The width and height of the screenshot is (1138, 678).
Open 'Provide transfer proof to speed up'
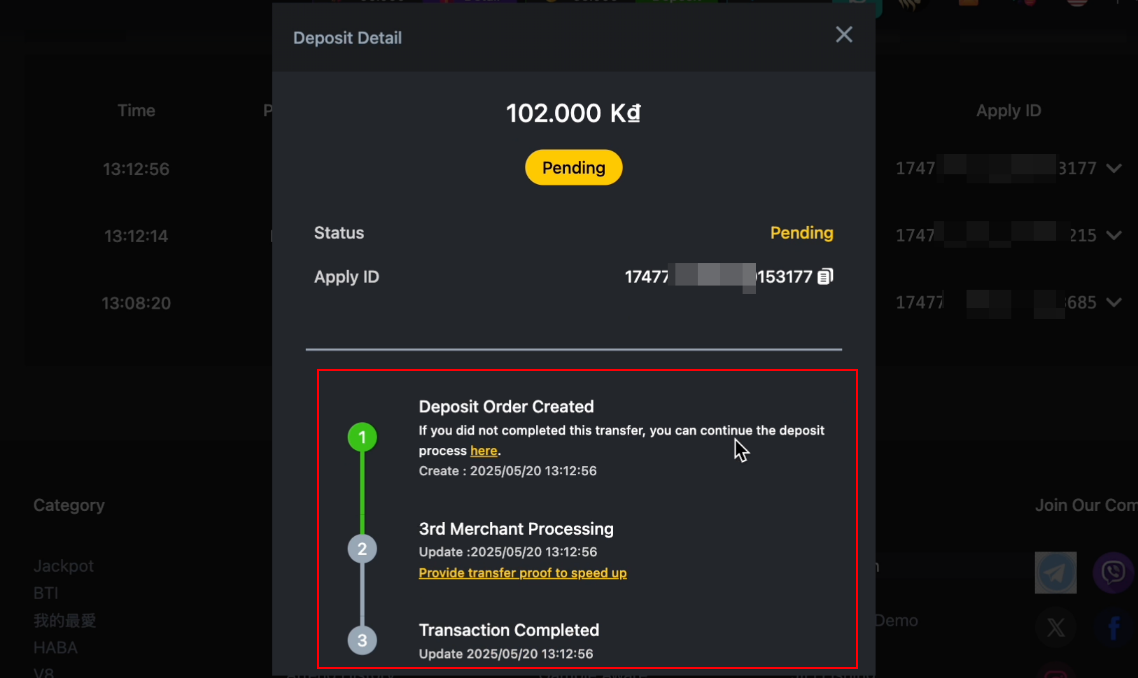522,572
